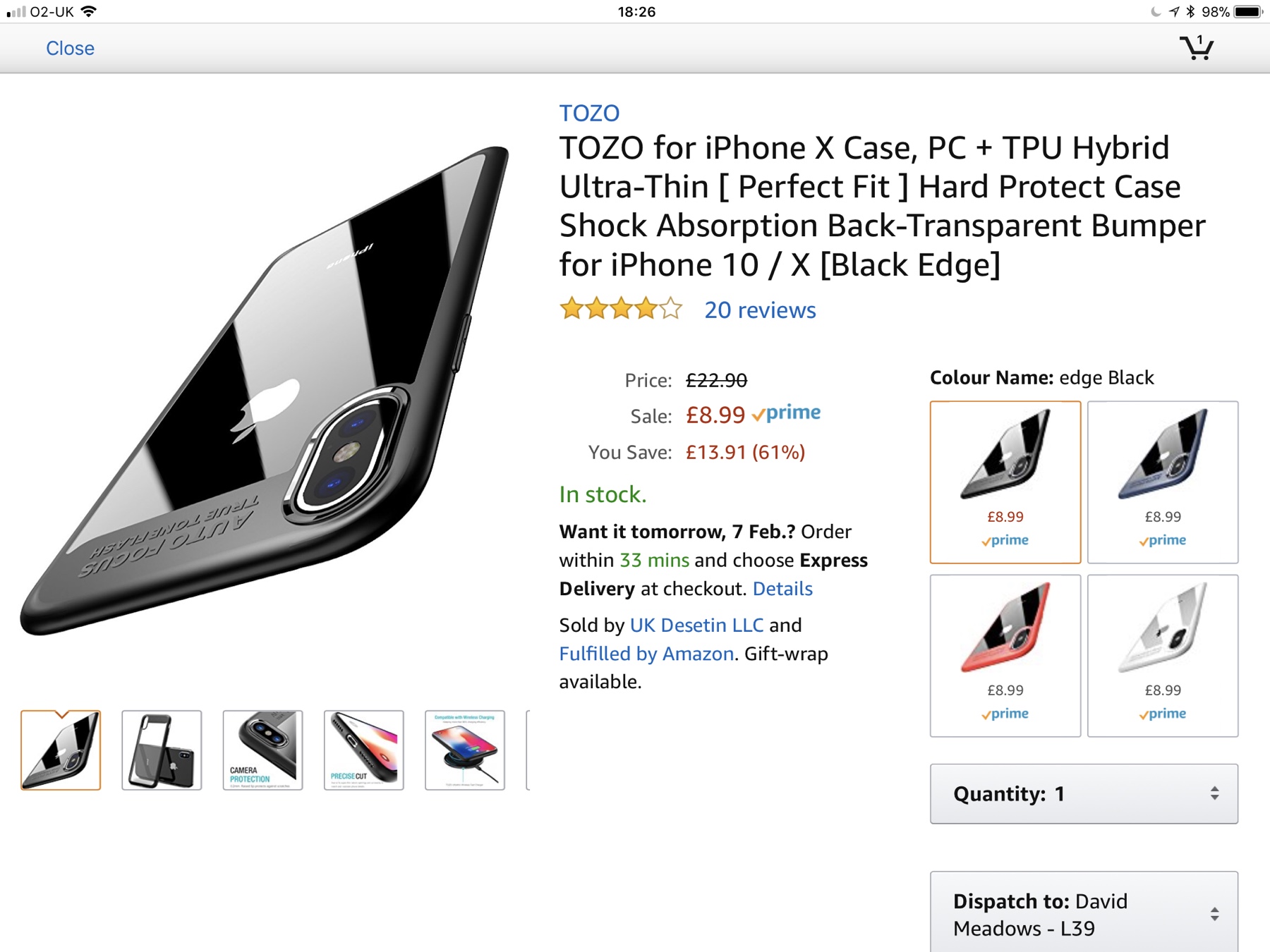Show the Precise Cut thumbnail image
The image size is (1270, 952).
click(363, 750)
